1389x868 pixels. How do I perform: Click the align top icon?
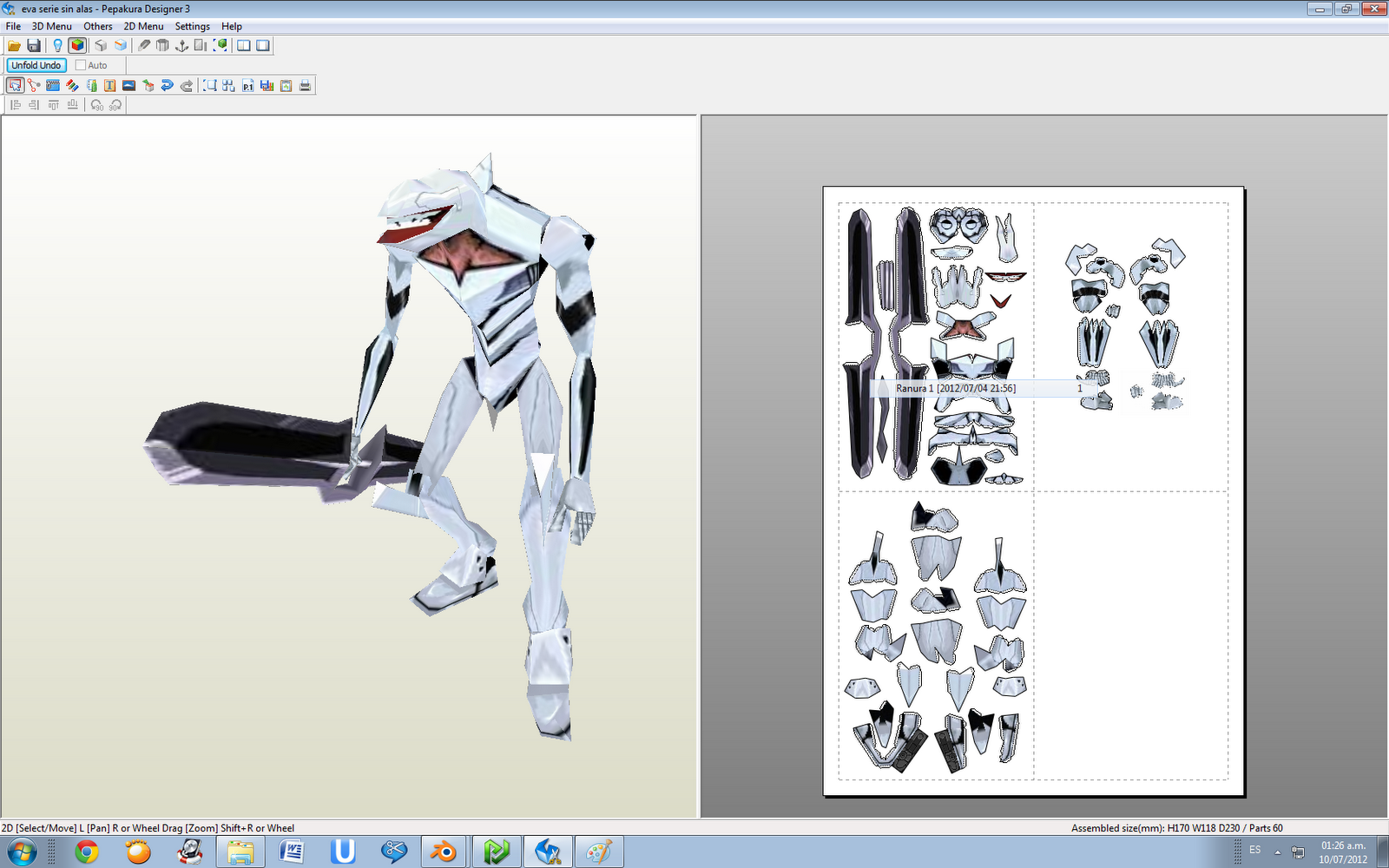[53, 105]
